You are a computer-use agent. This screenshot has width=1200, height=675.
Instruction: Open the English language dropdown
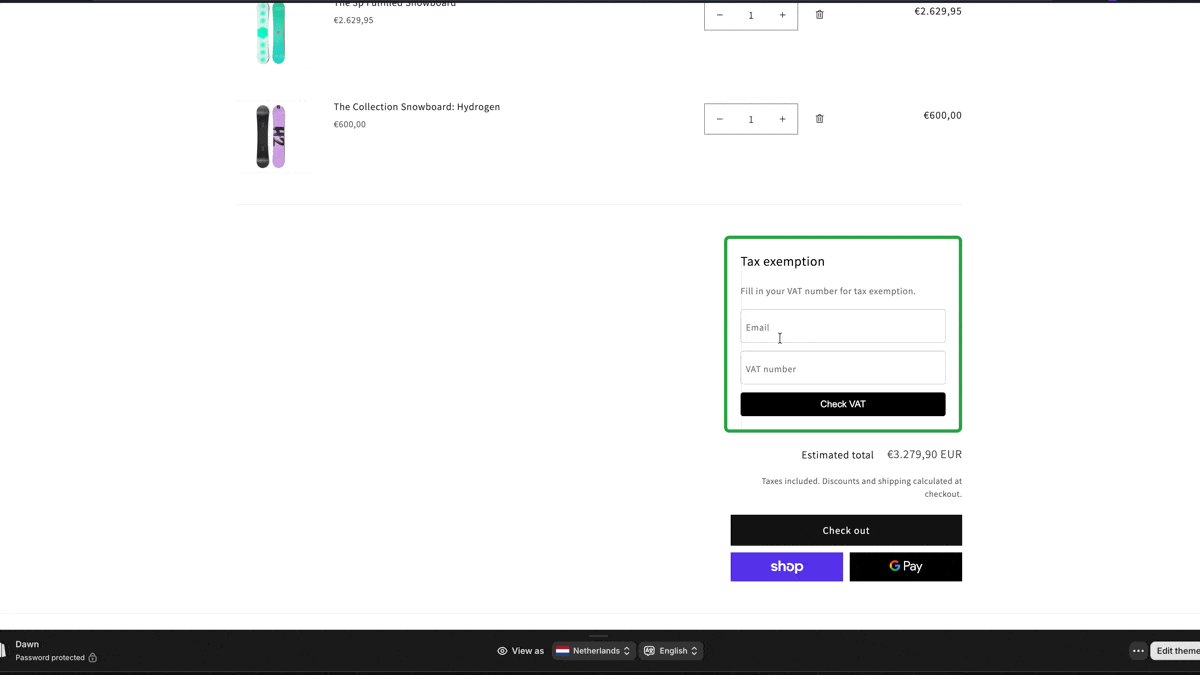[x=671, y=651]
